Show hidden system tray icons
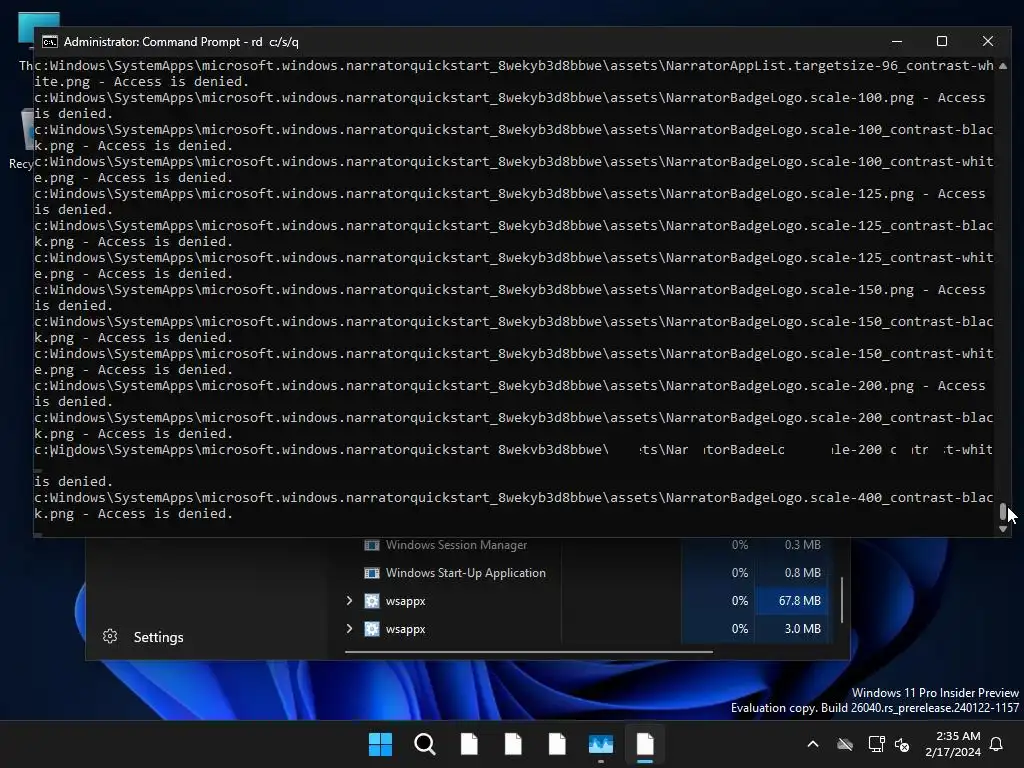1024x768 pixels. 813,744
